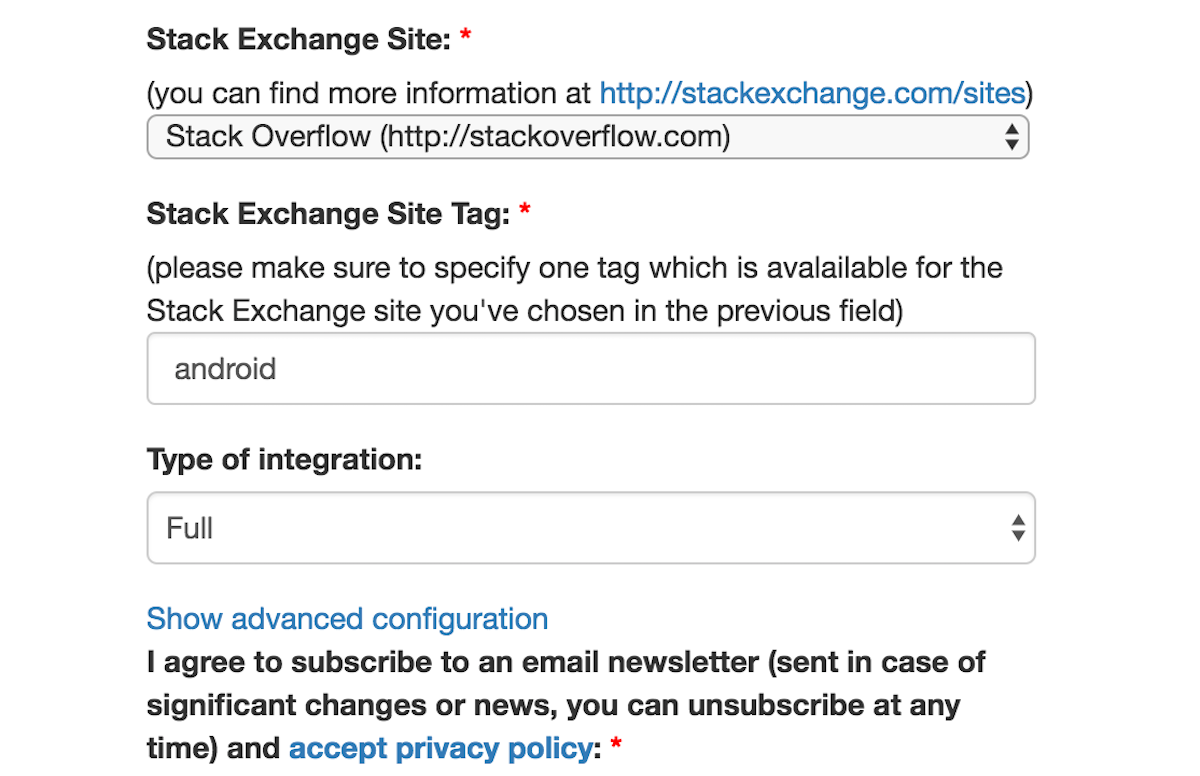Click the 'Stack Overflow (http://stackoverflow.com)' selected value

[x=447, y=137]
